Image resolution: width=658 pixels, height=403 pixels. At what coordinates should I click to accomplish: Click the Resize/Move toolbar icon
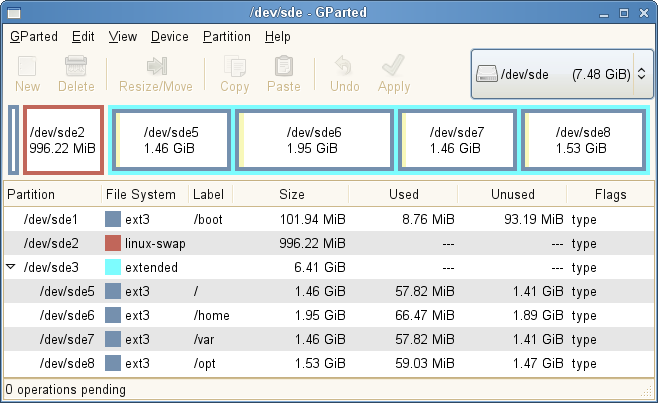(157, 66)
